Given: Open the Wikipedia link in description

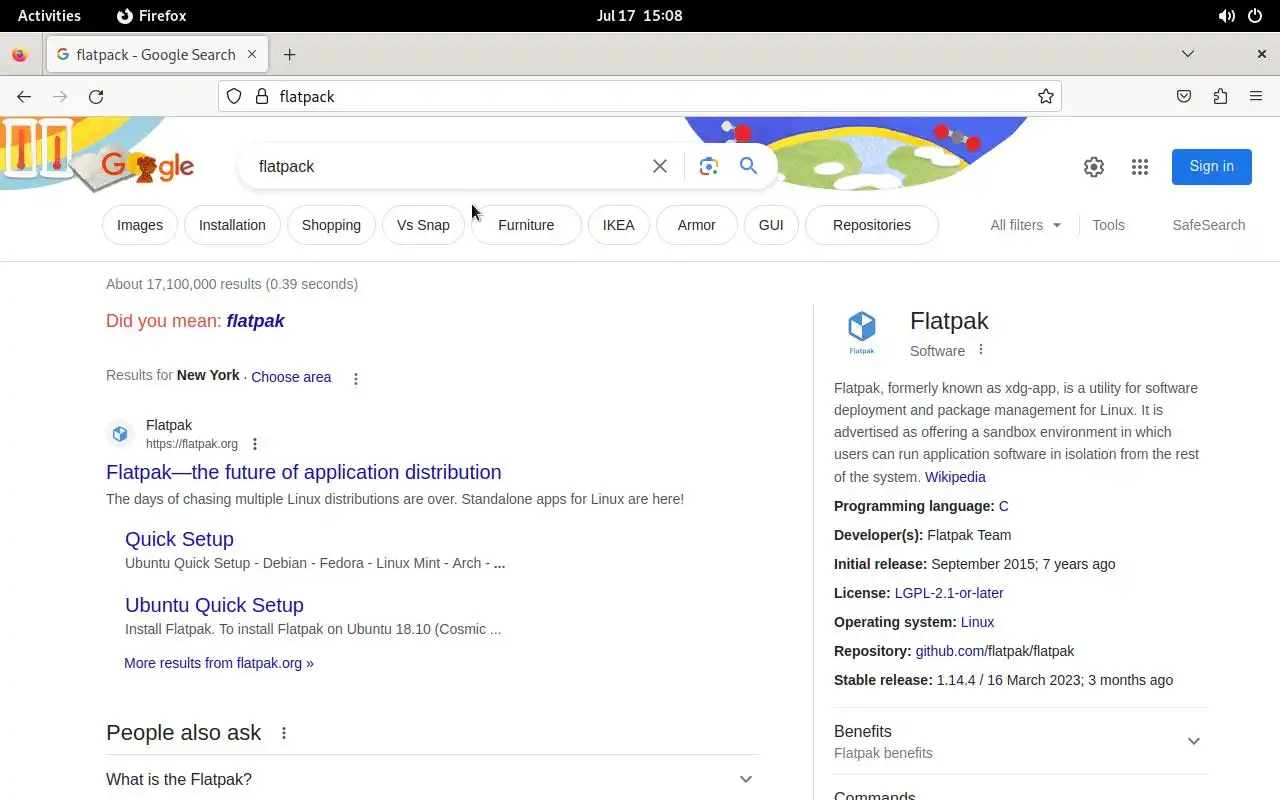Looking at the screenshot, I should tap(955, 477).
